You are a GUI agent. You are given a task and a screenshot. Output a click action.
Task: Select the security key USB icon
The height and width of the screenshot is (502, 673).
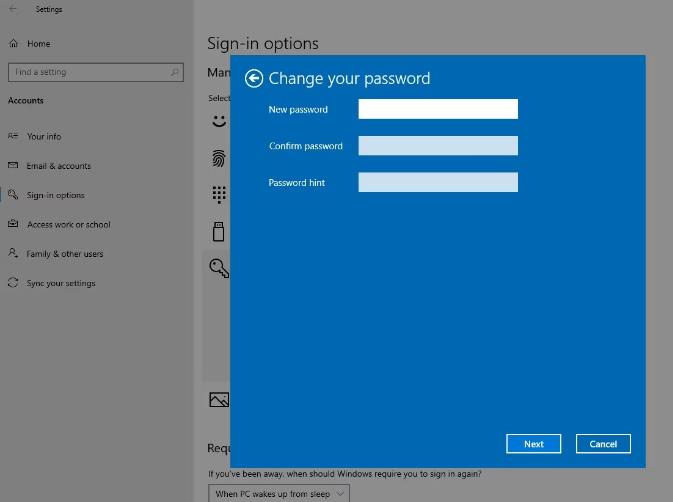tap(218, 231)
